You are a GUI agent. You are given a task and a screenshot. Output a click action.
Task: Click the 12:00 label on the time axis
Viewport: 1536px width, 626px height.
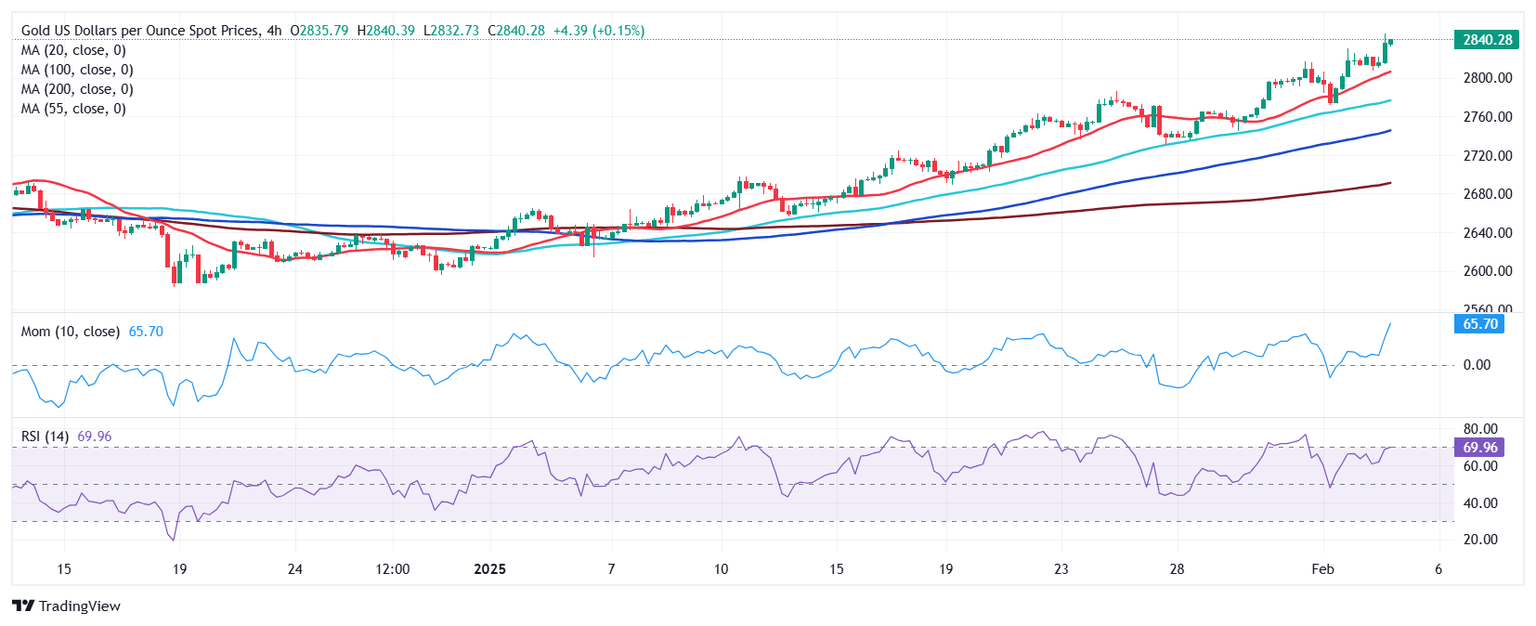[392, 569]
